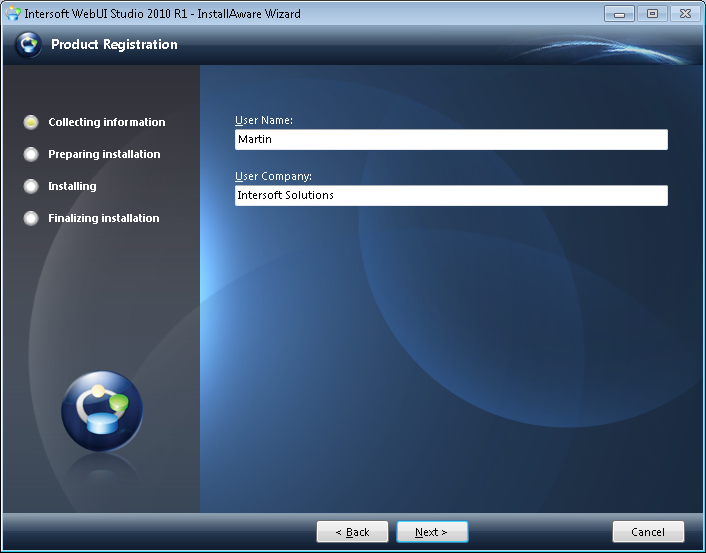
Task: Go back with the Back button
Action: pyautogui.click(x=352, y=532)
